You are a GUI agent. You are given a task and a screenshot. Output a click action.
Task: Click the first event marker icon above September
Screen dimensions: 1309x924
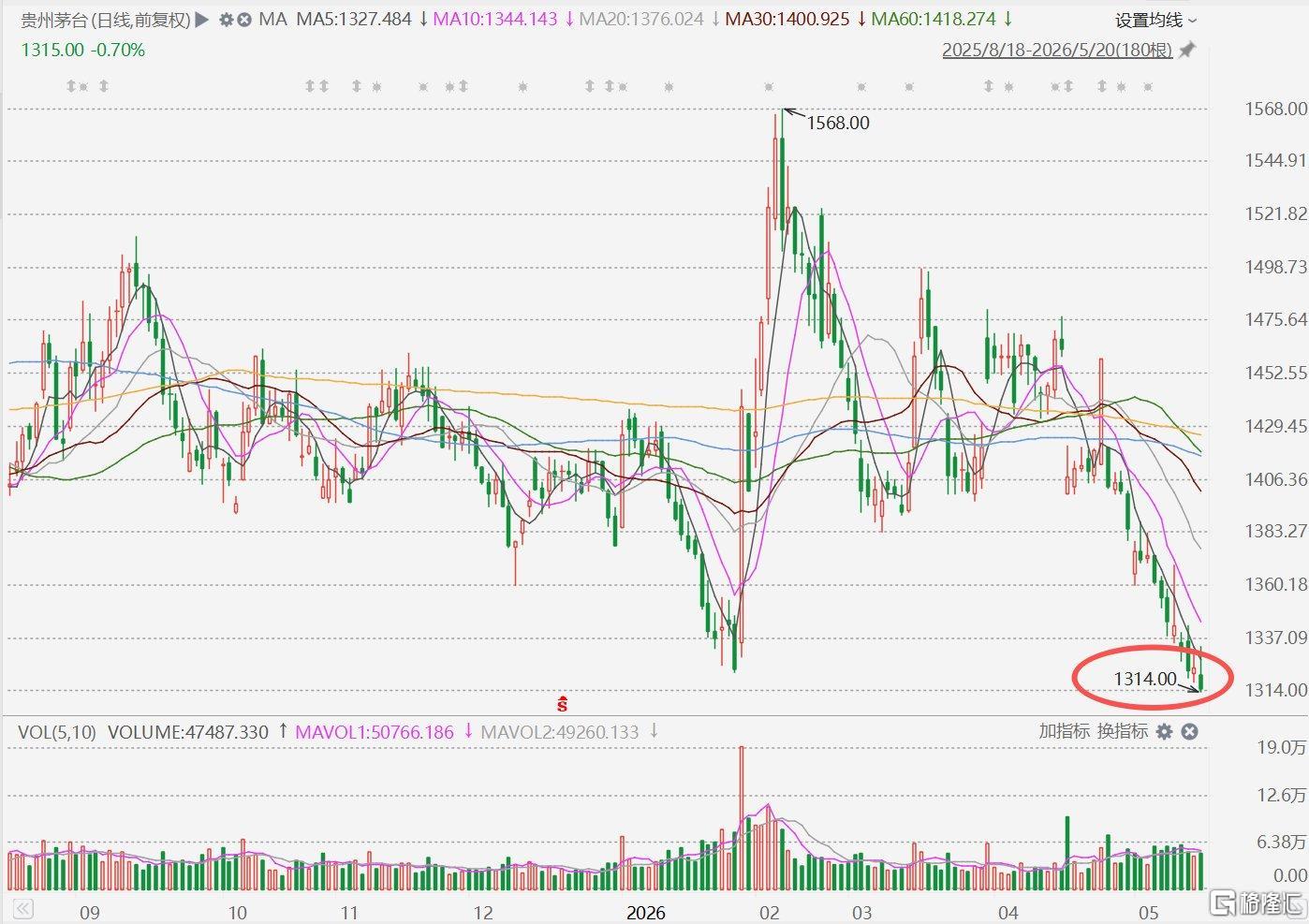tap(71, 86)
